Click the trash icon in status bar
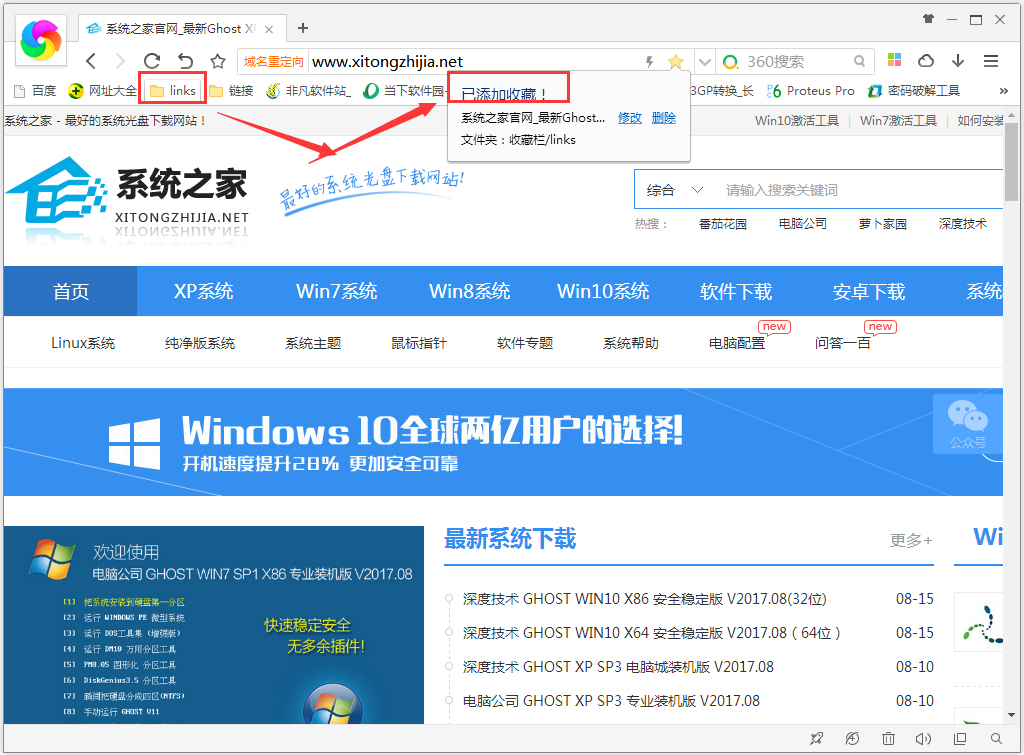 click(x=888, y=739)
